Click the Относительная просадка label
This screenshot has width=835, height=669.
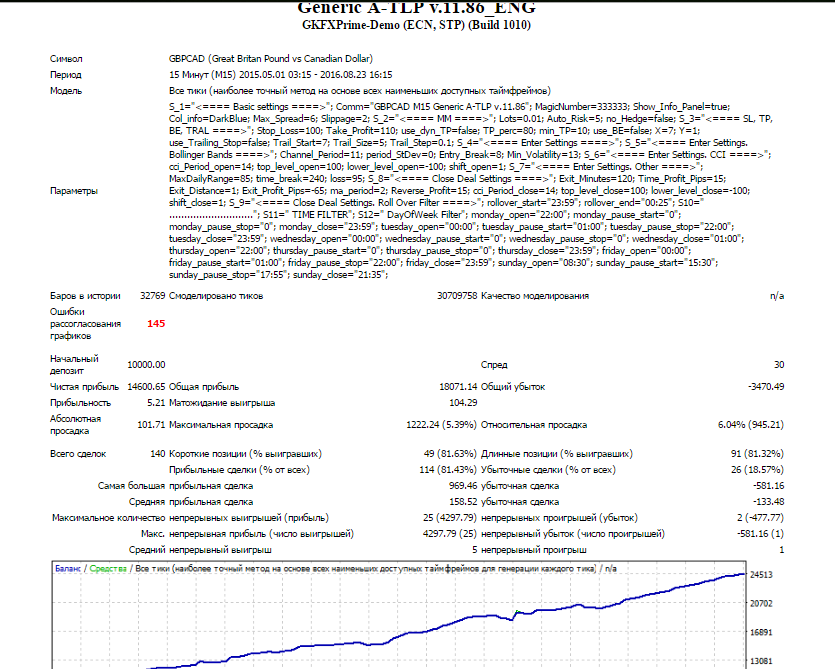coord(534,425)
